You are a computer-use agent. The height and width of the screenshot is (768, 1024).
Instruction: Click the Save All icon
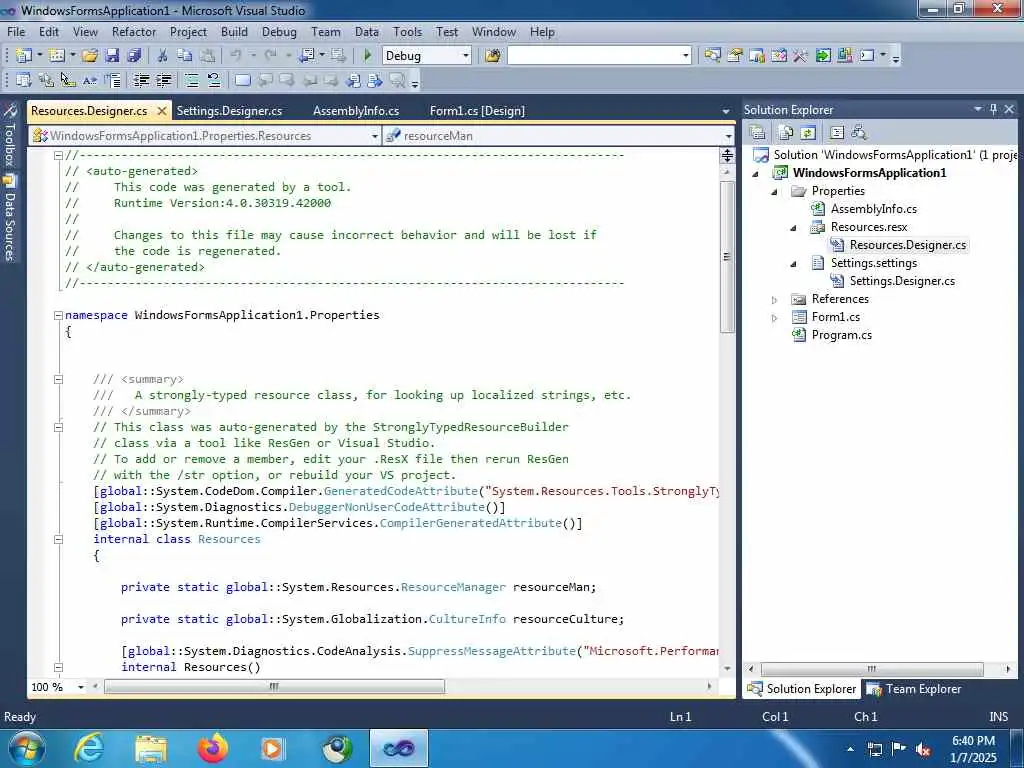coord(134,56)
